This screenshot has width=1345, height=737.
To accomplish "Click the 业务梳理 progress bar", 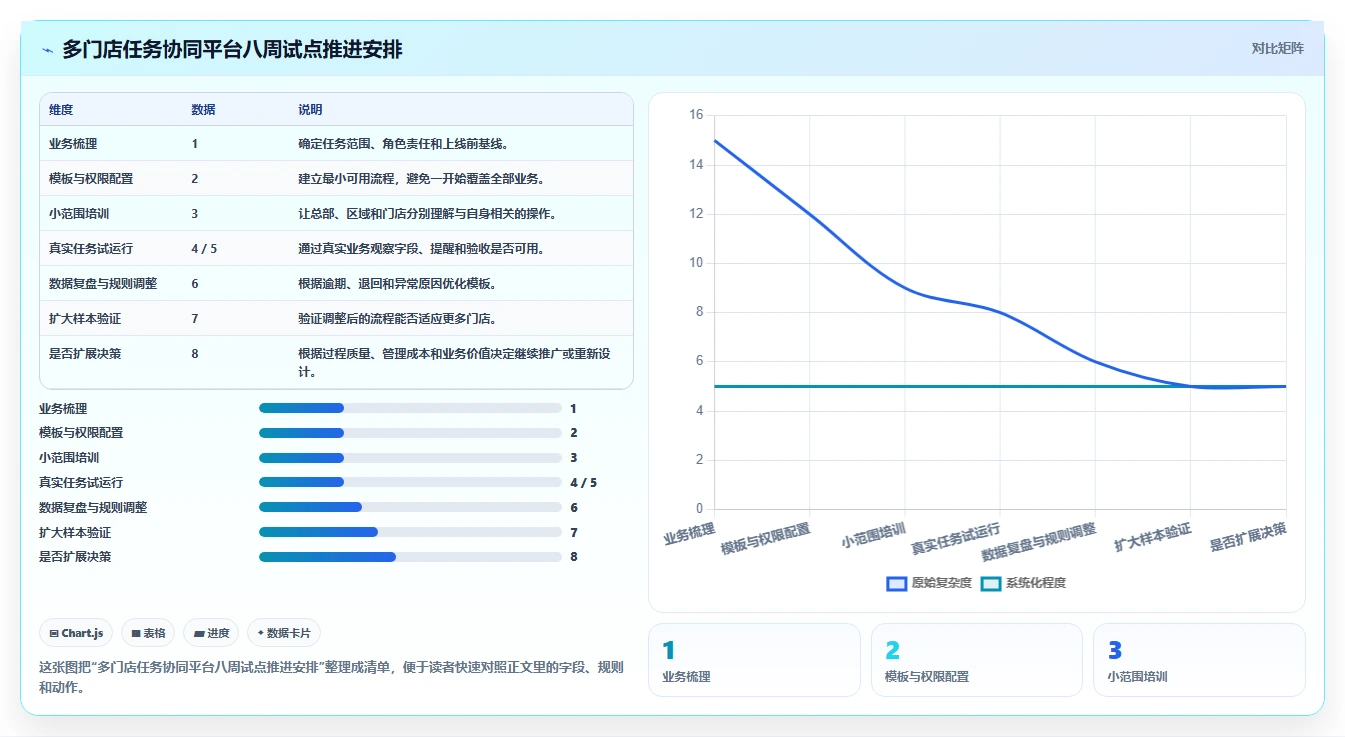I will [410, 408].
